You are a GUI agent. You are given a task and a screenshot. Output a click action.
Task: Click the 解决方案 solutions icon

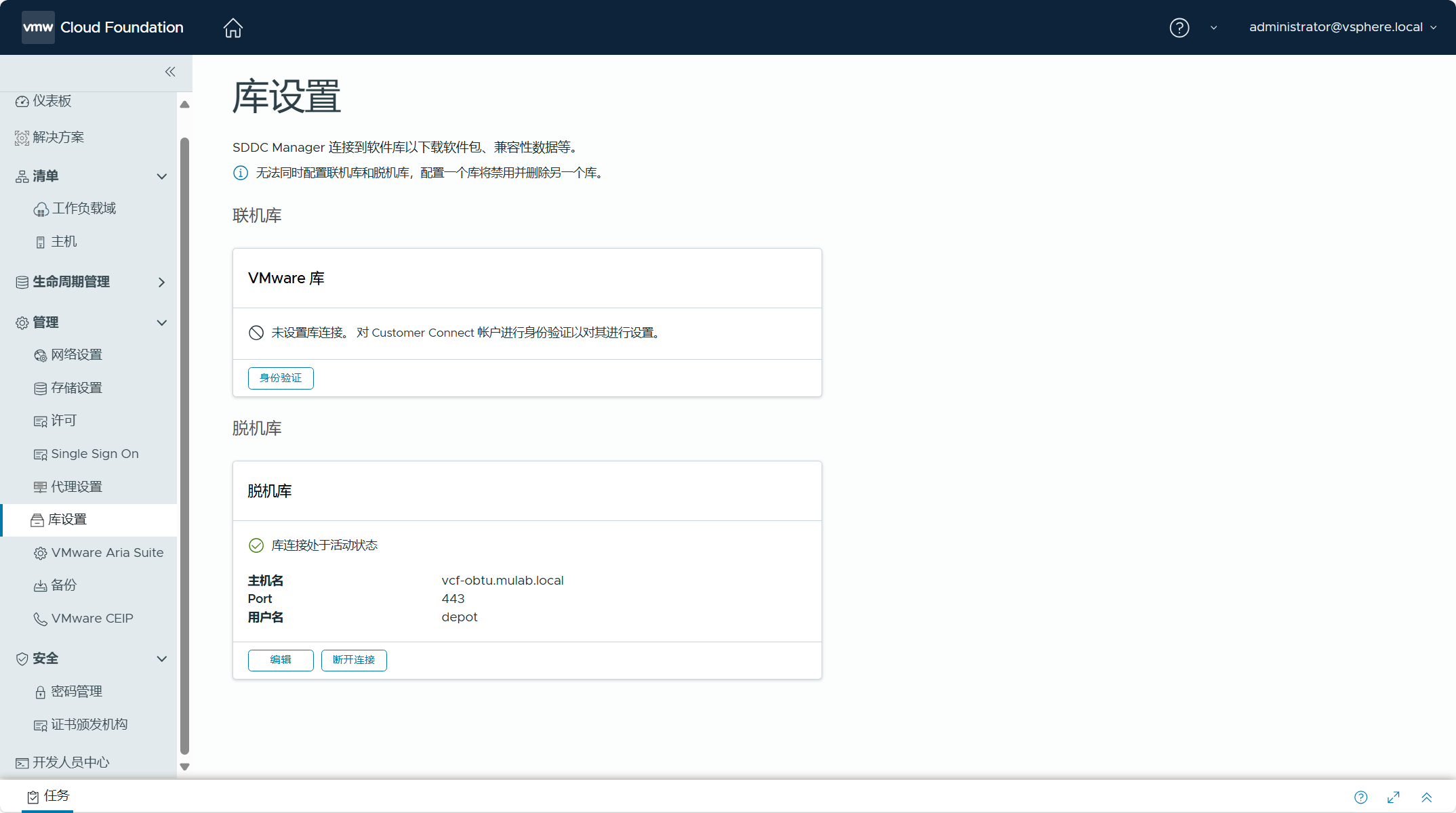[22, 138]
